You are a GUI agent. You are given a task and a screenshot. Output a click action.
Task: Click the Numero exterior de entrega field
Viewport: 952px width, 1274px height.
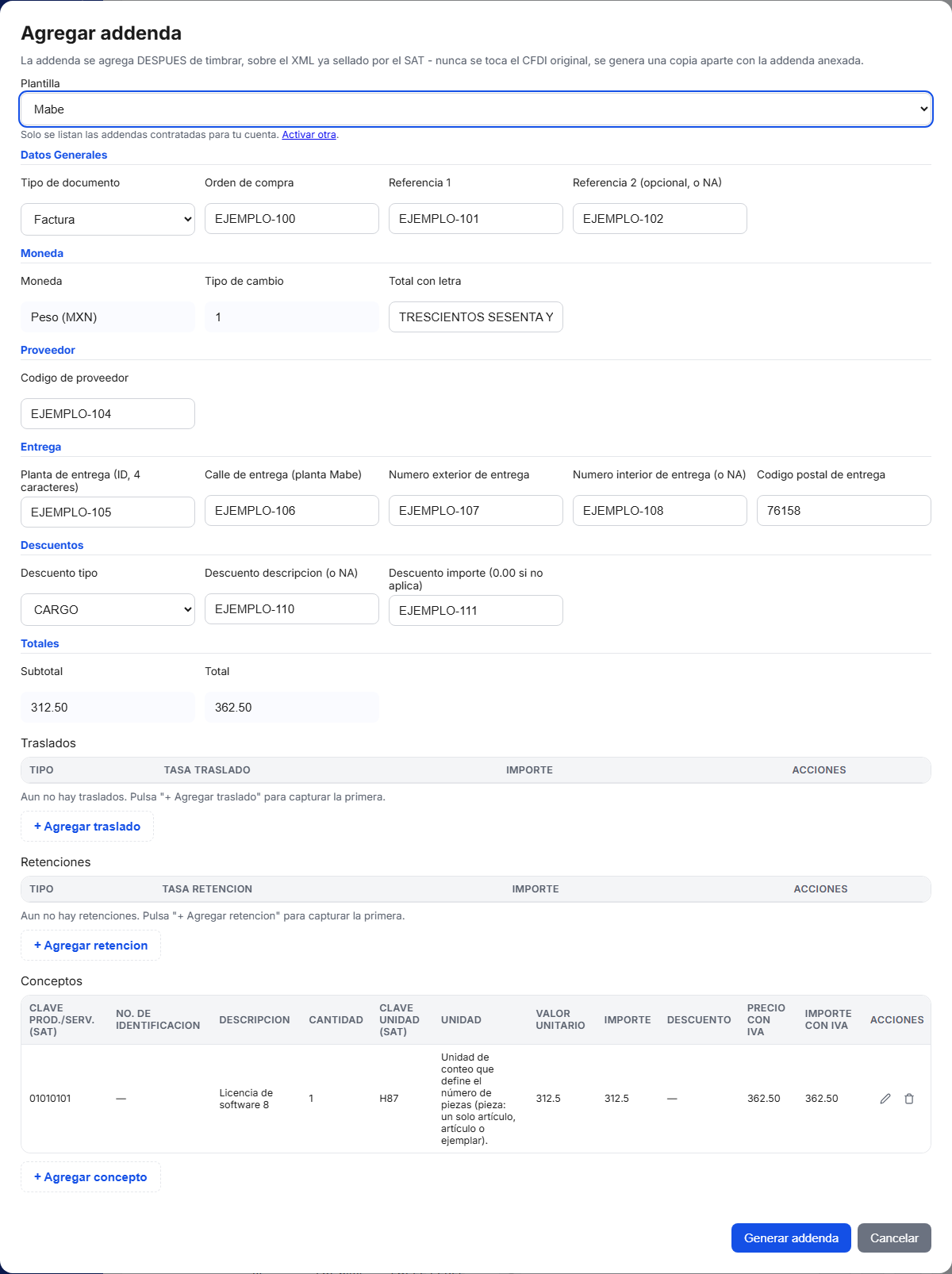click(x=476, y=511)
